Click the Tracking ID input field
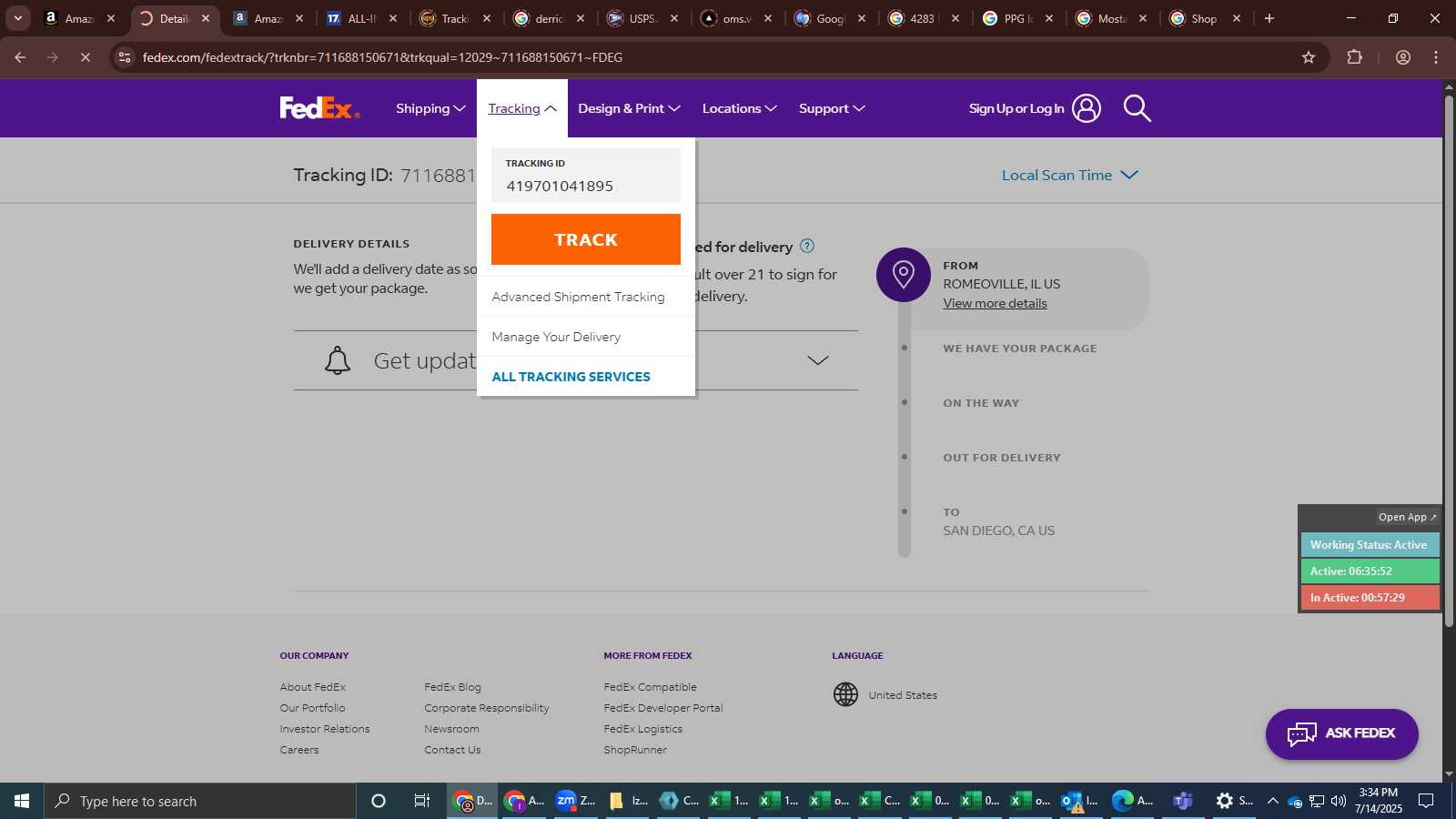Screen dimensions: 1456x819 [x=586, y=176]
